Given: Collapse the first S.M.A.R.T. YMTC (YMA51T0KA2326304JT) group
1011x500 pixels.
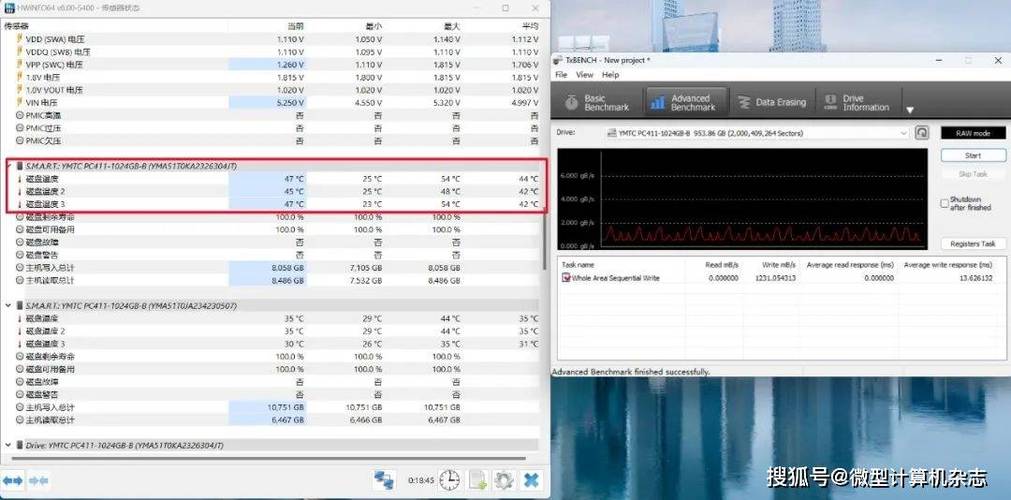Looking at the screenshot, I should 8,166.
